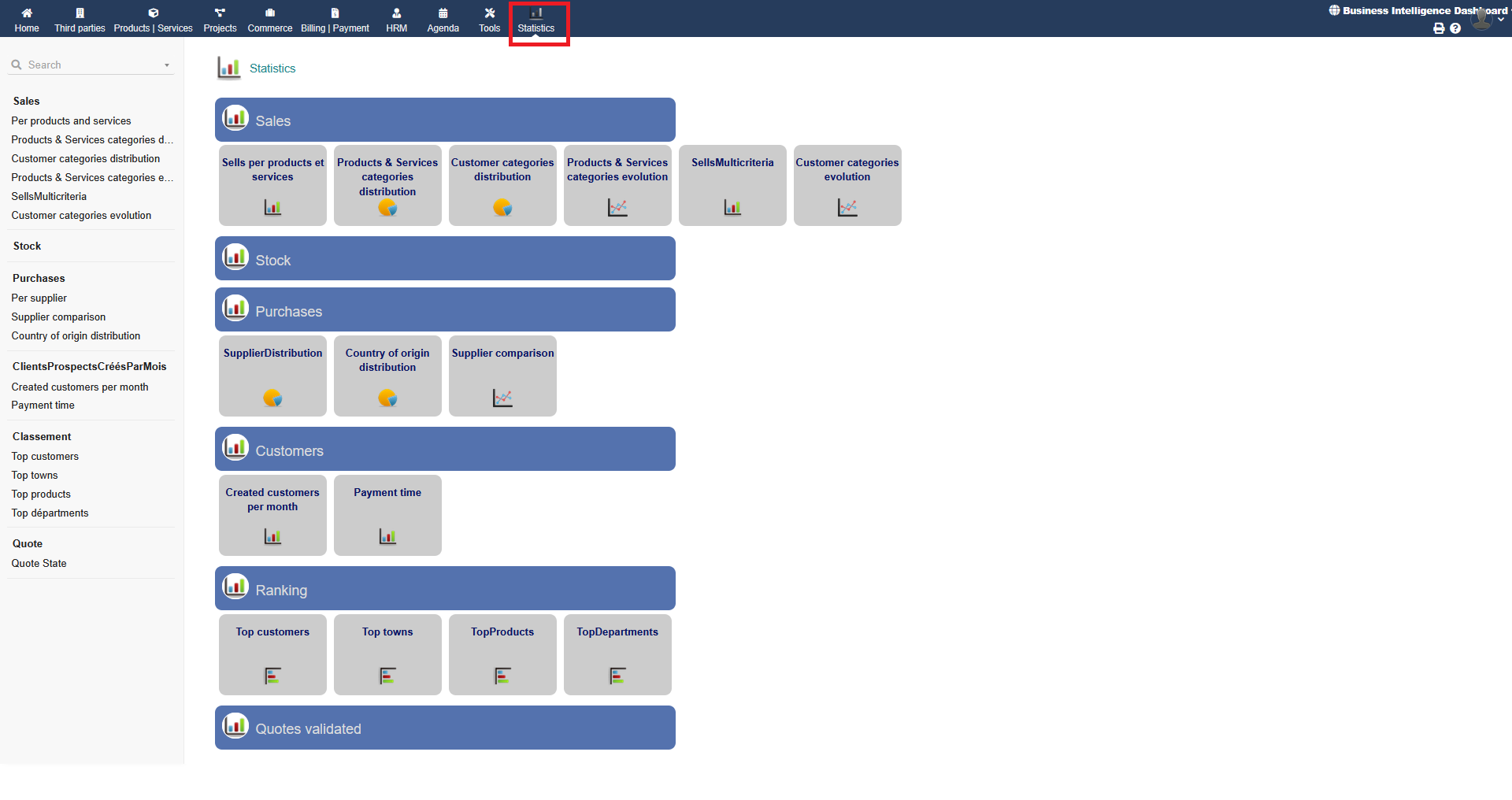The height and width of the screenshot is (800, 1512).
Task: Expand the Stock section header
Action: click(445, 259)
